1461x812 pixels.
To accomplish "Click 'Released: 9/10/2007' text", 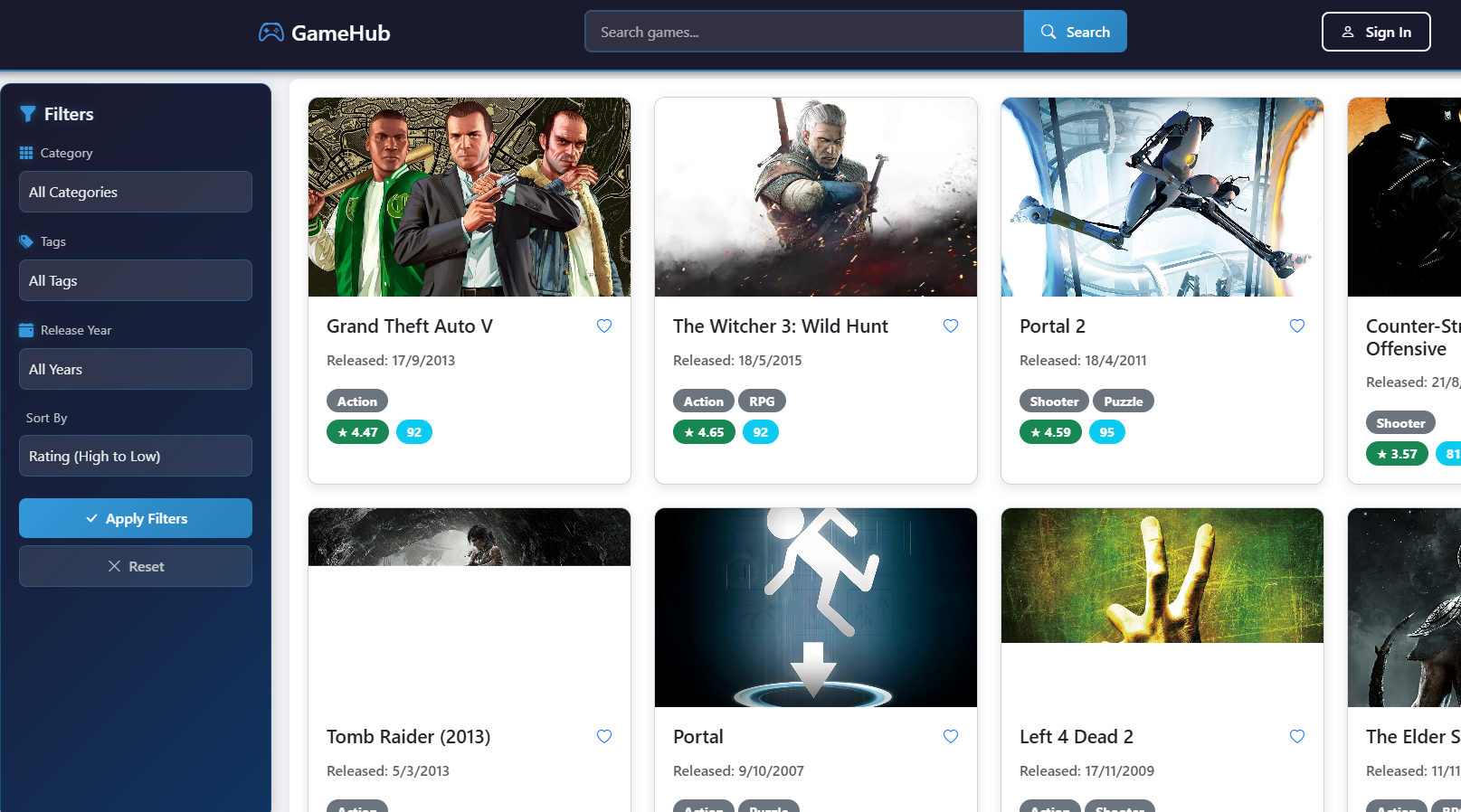I will pos(738,771).
